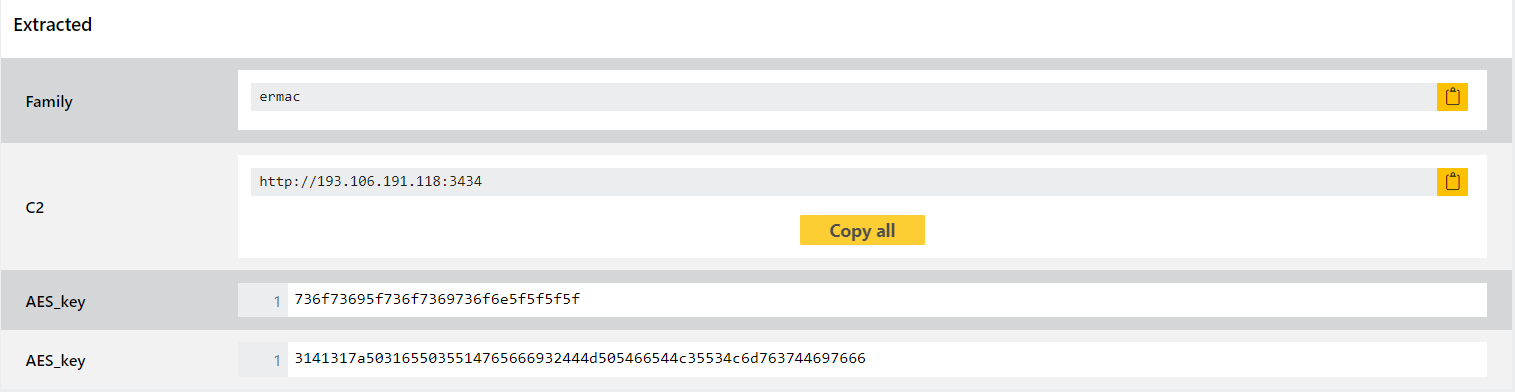This screenshot has width=1515, height=392.
Task: Click the Extracted section heading
Action: [x=53, y=25]
